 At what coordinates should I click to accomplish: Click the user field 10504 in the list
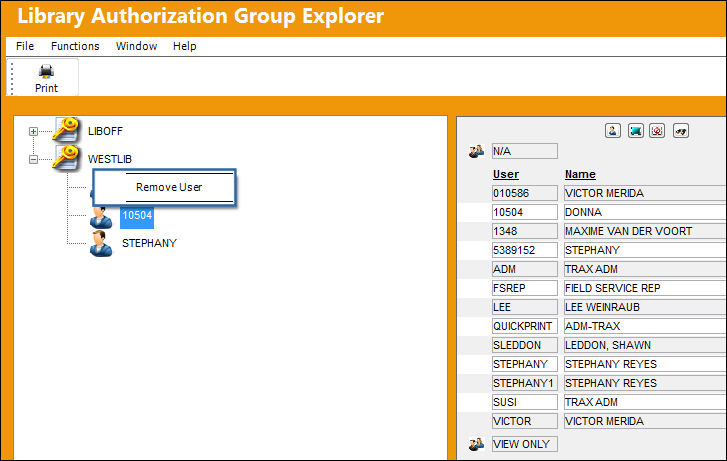point(525,212)
